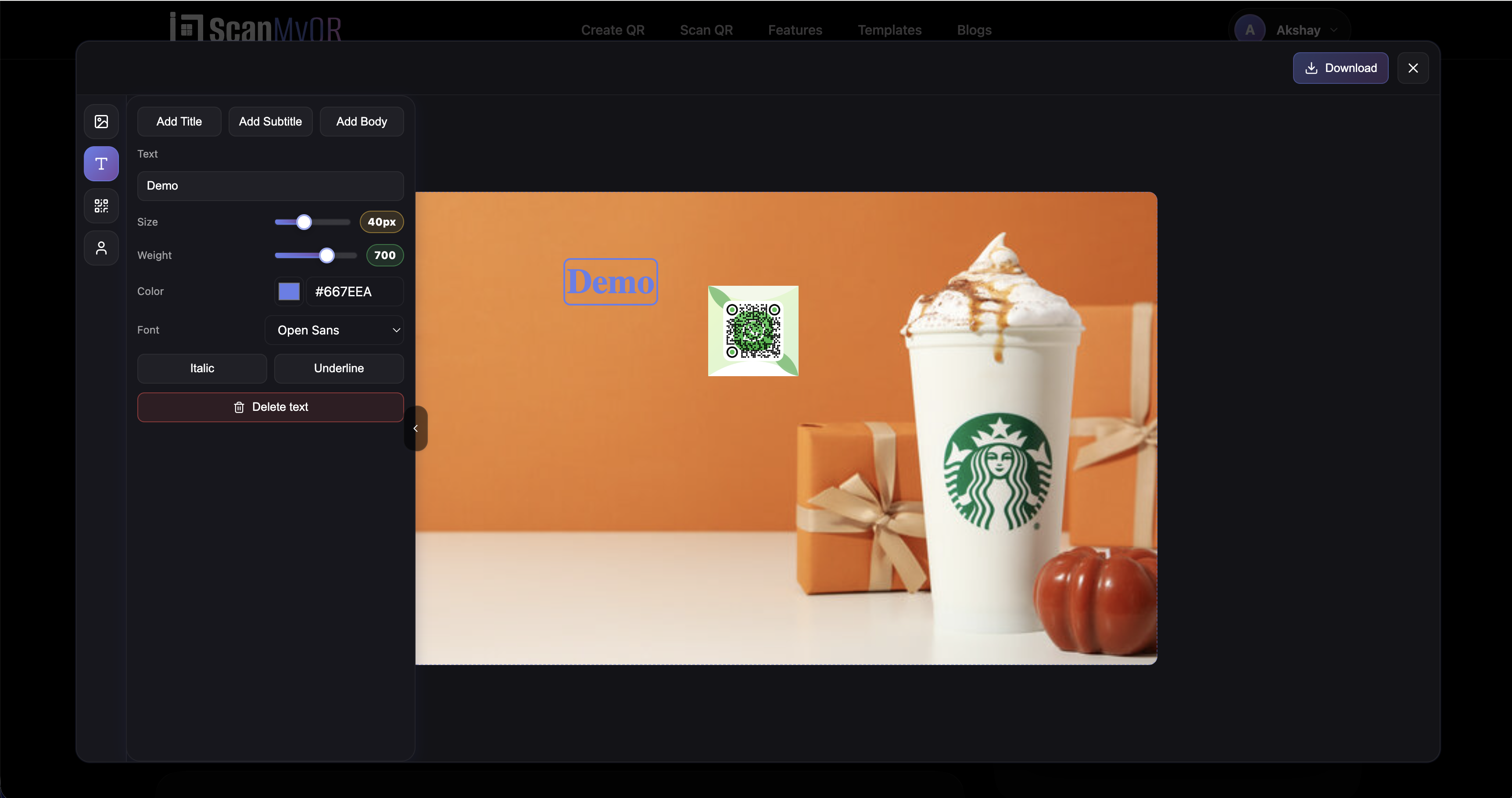Image resolution: width=1512 pixels, height=798 pixels.
Task: Expand the Akshay account menu
Action: 1333,30
